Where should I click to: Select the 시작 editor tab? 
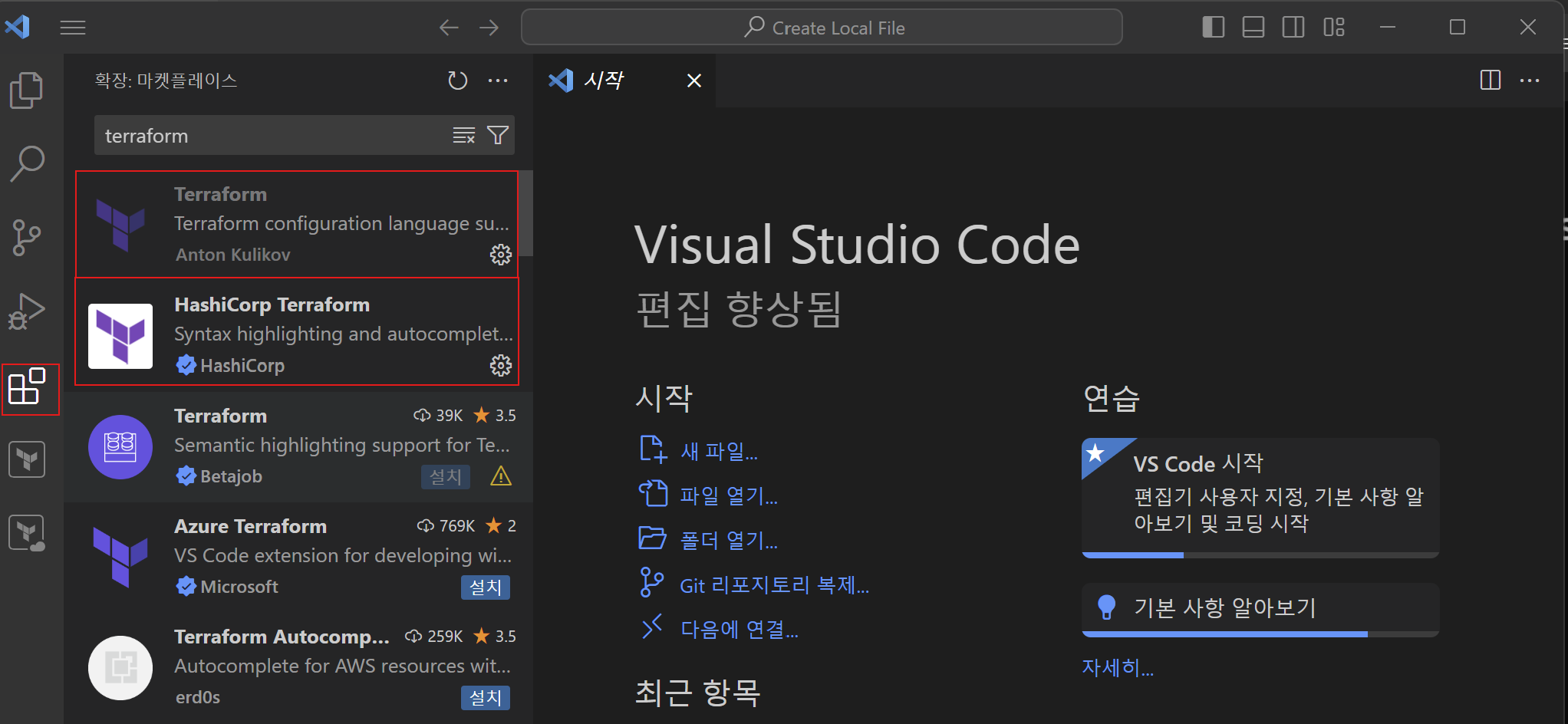point(624,81)
